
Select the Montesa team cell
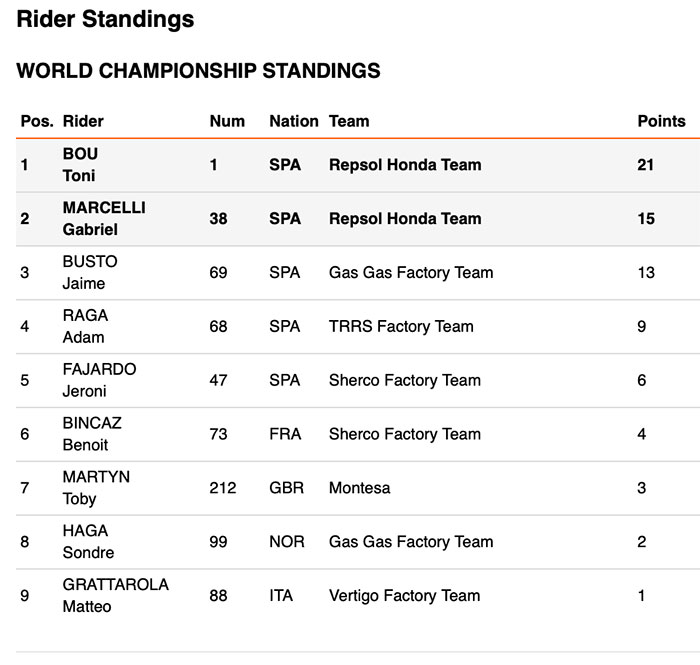(359, 489)
